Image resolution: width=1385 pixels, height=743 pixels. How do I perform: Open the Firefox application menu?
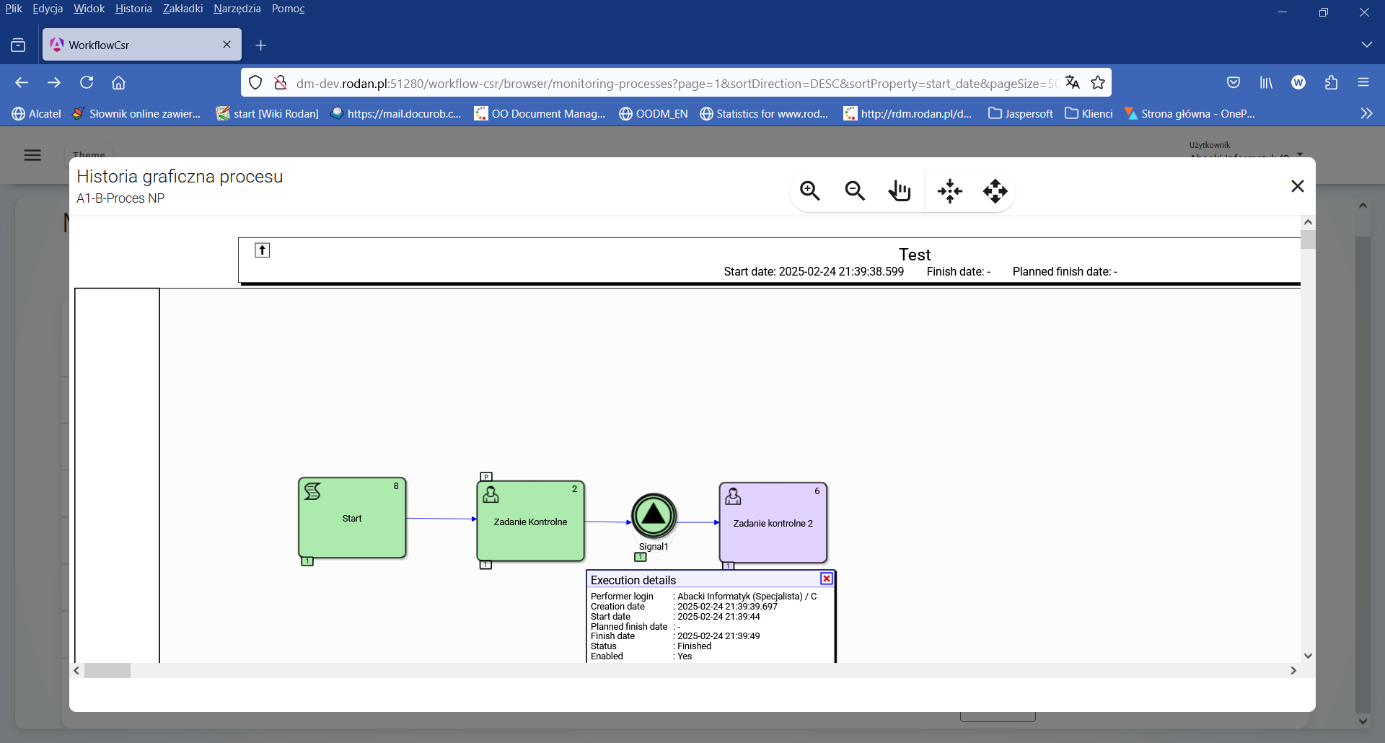point(1363,83)
